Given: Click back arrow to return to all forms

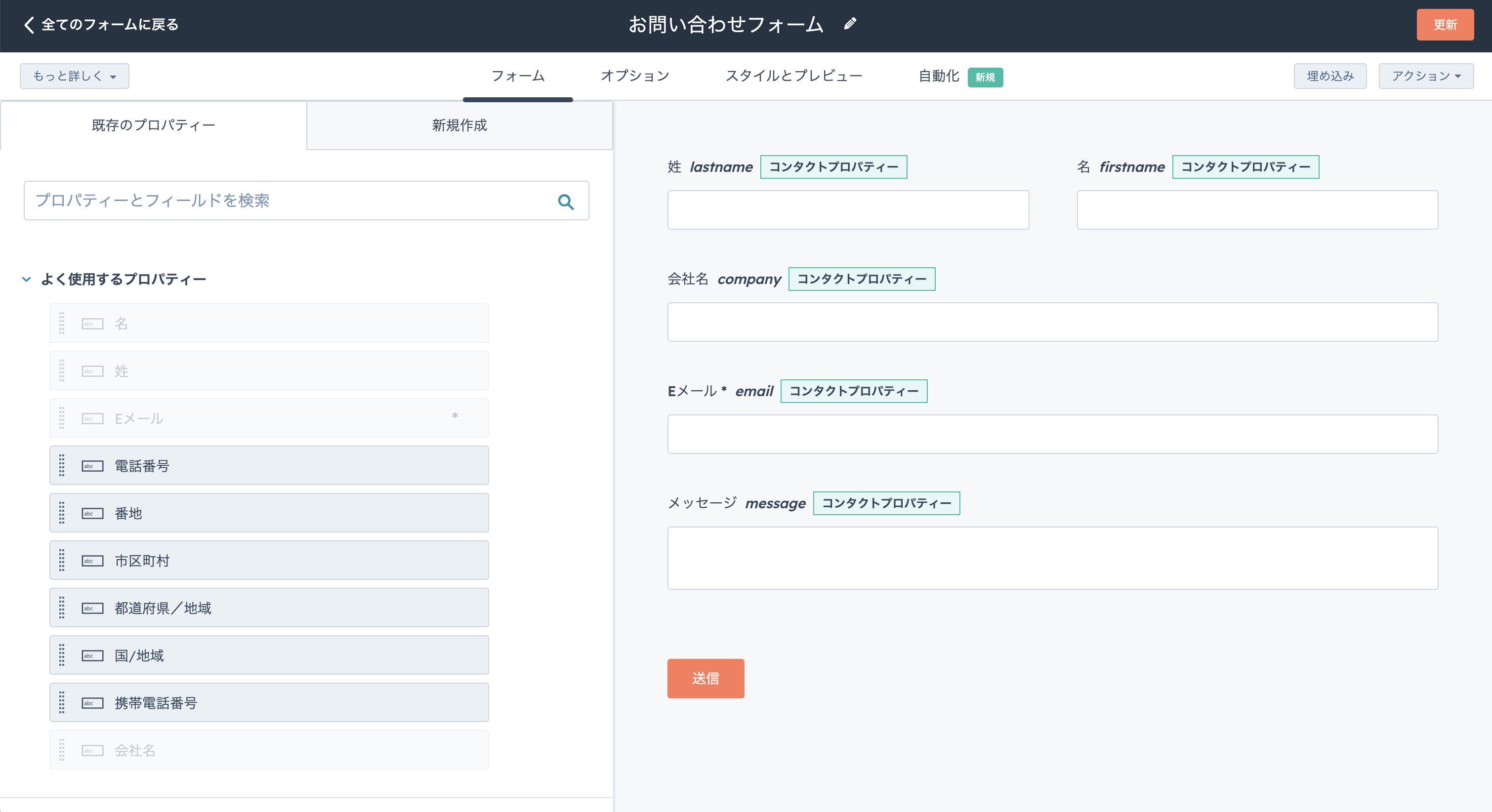Looking at the screenshot, I should click(x=29, y=24).
